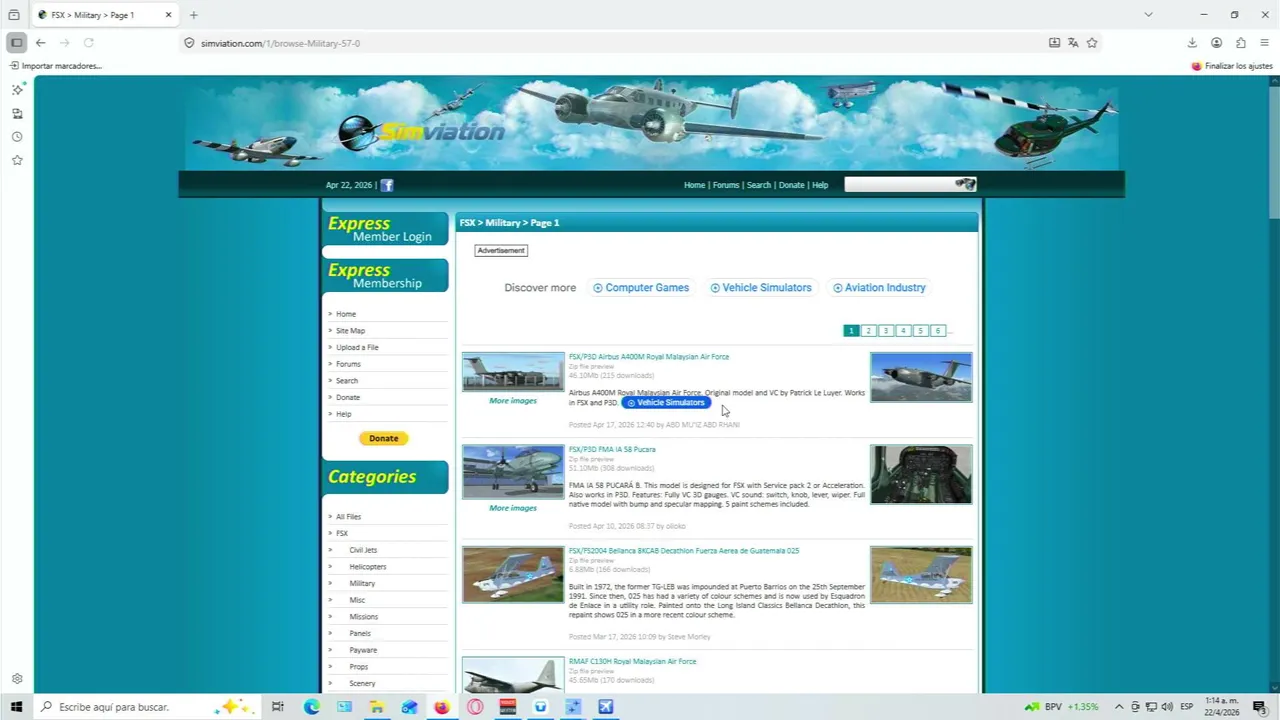The width and height of the screenshot is (1280, 720).
Task: Open the Firefox sidebar toggle icon
Action: [16, 43]
